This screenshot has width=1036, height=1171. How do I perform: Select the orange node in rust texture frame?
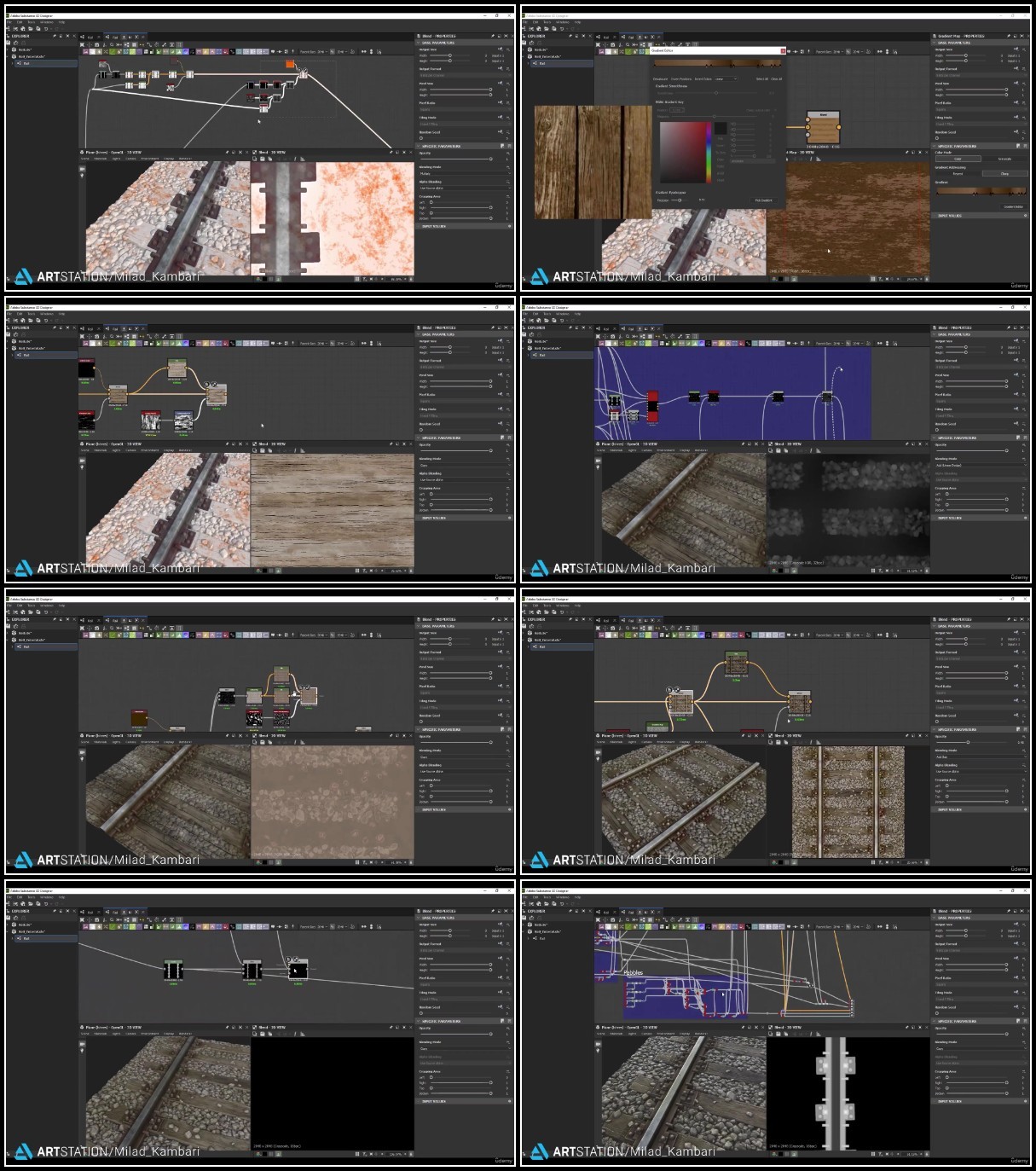click(x=290, y=64)
